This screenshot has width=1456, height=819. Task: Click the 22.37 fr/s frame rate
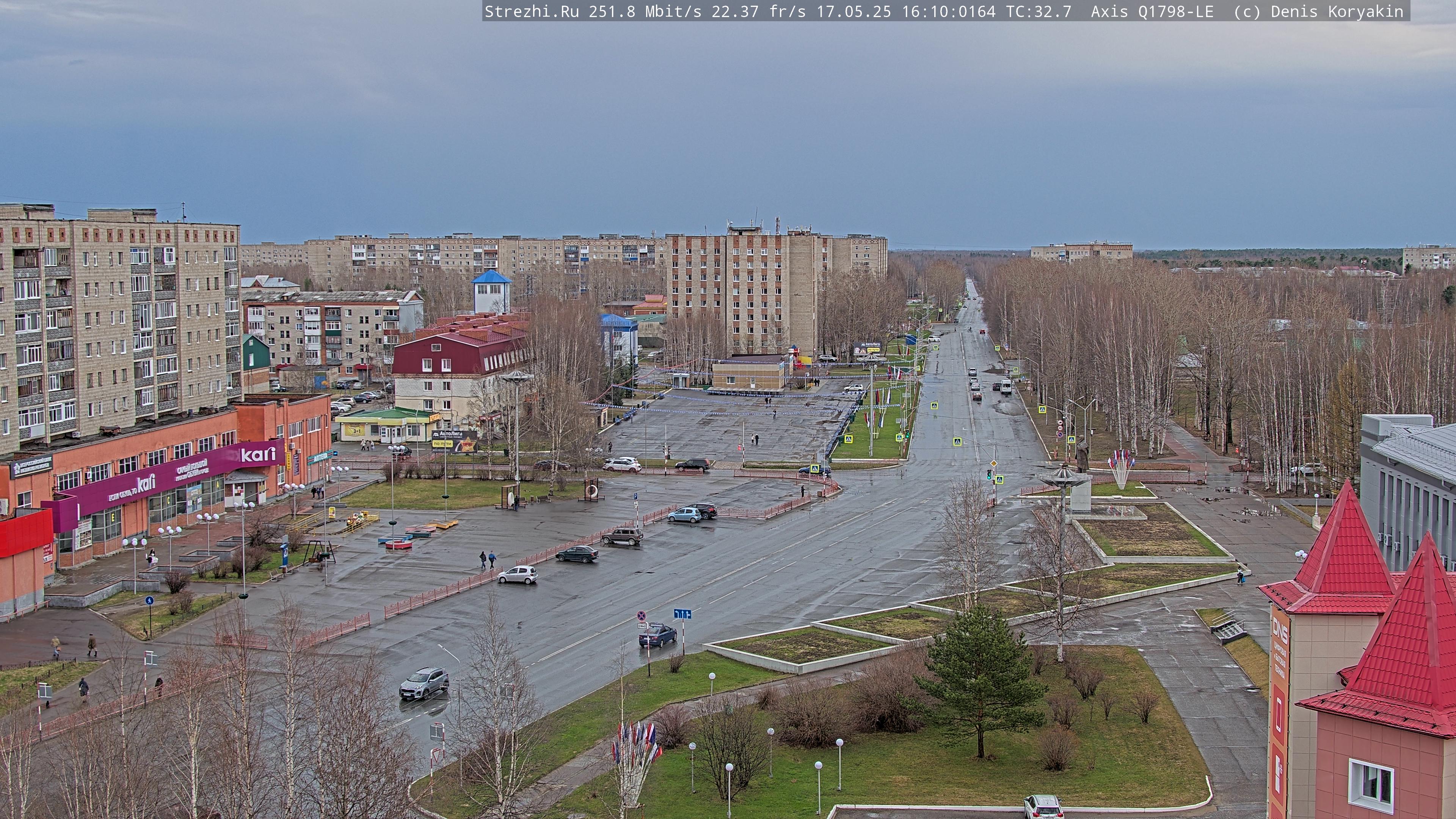pos(758,12)
